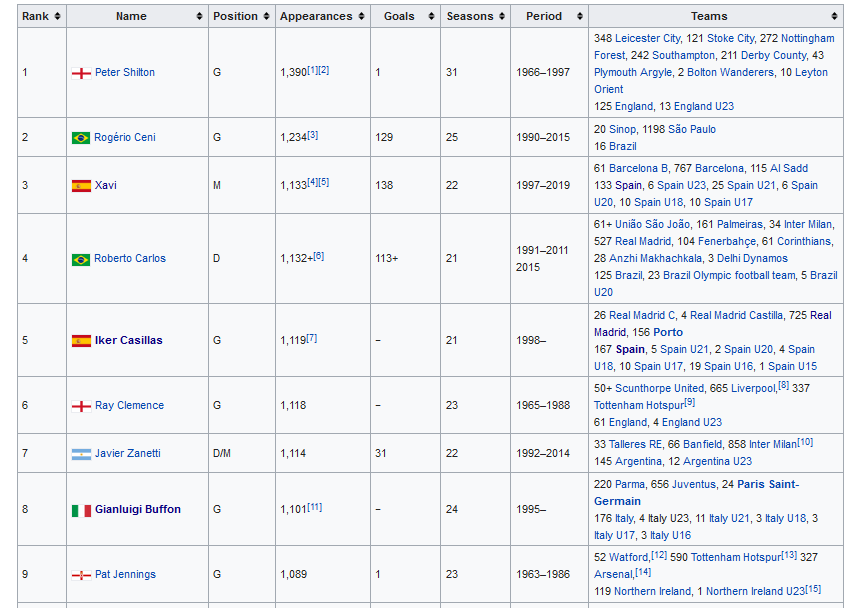Sort table by Rank column arrows

pyautogui.click(x=57, y=16)
